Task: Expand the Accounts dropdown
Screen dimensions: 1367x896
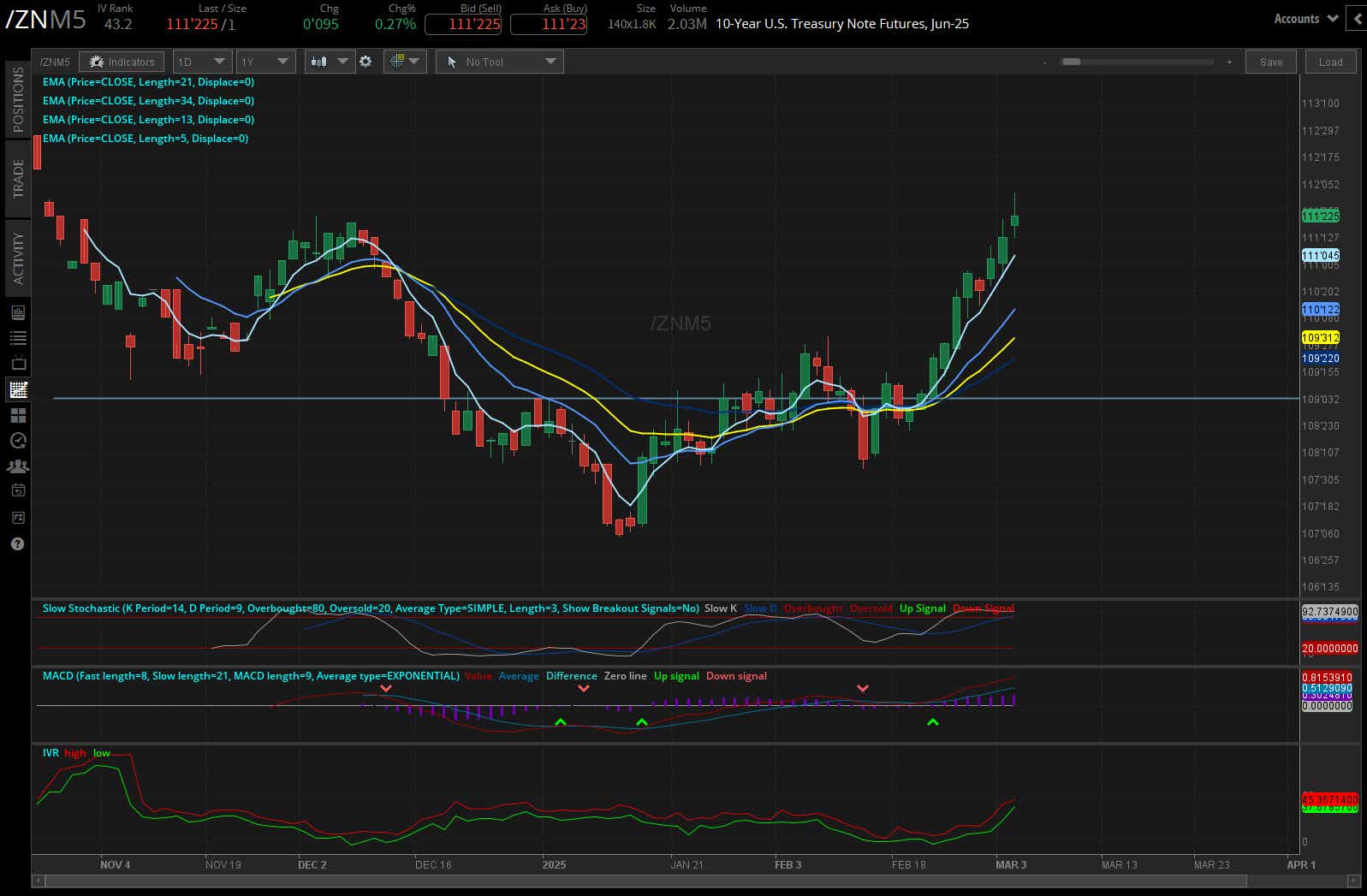Action: tap(1305, 18)
